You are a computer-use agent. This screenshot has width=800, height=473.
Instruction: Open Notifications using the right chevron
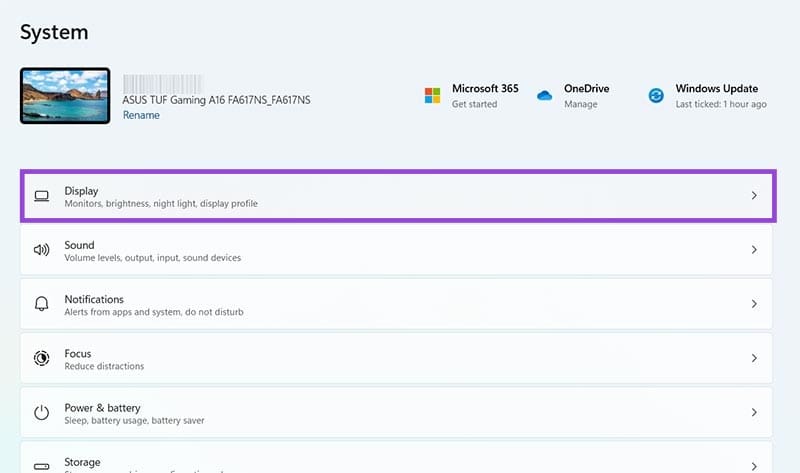tap(754, 304)
